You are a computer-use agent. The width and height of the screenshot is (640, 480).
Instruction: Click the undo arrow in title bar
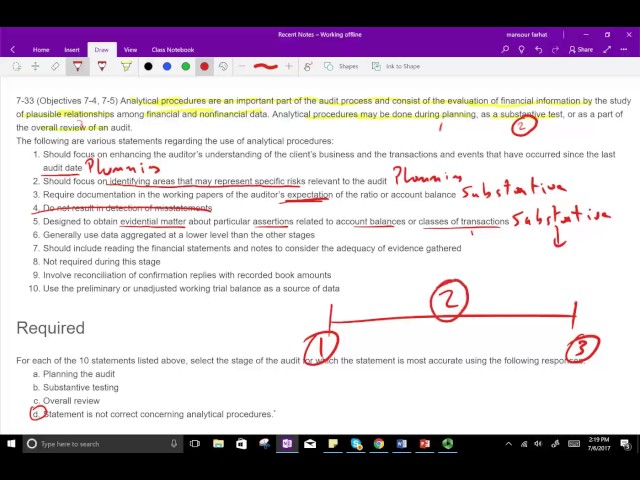pyautogui.click(x=539, y=49)
